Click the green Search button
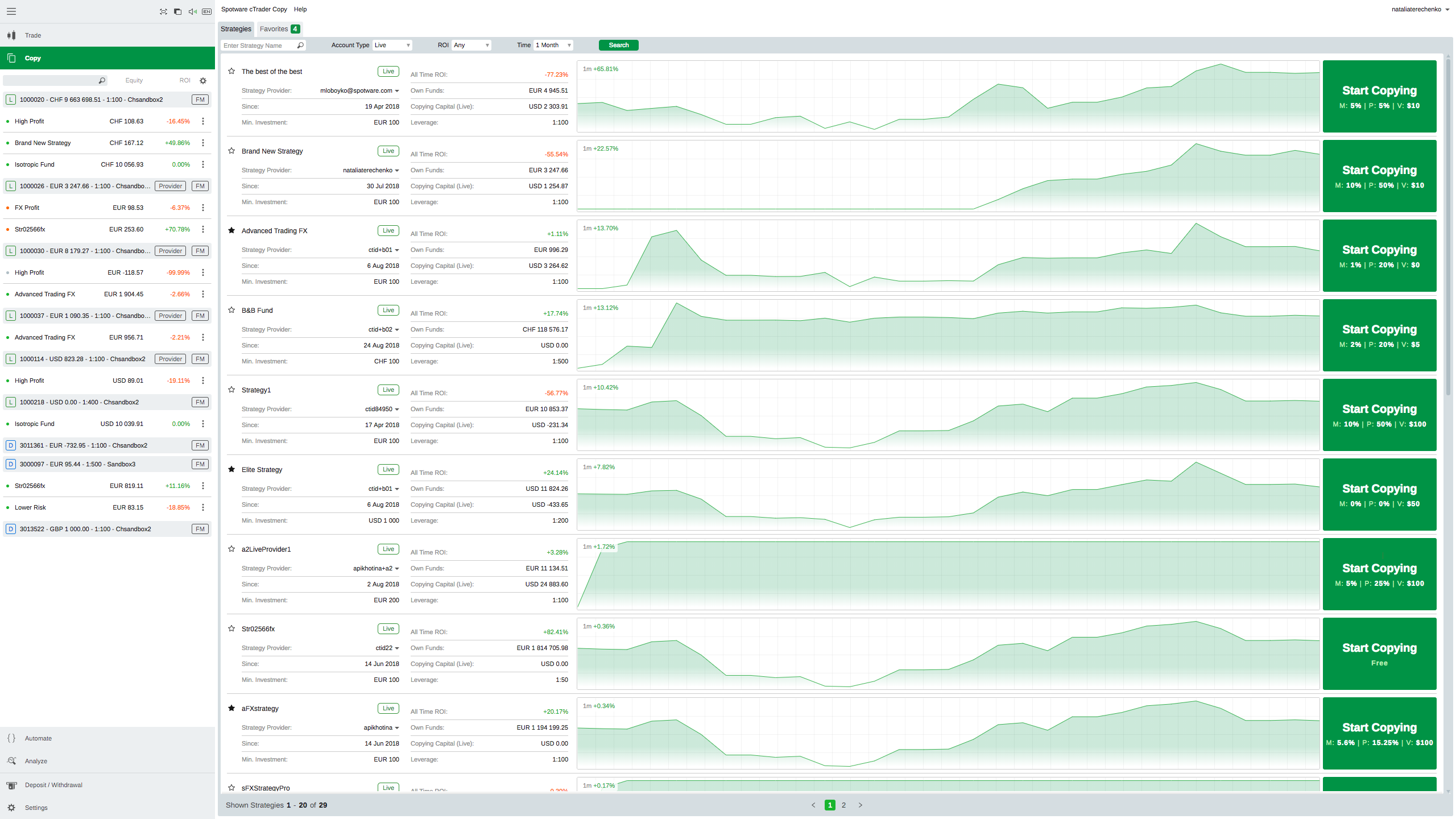The image size is (1456, 819). click(619, 45)
